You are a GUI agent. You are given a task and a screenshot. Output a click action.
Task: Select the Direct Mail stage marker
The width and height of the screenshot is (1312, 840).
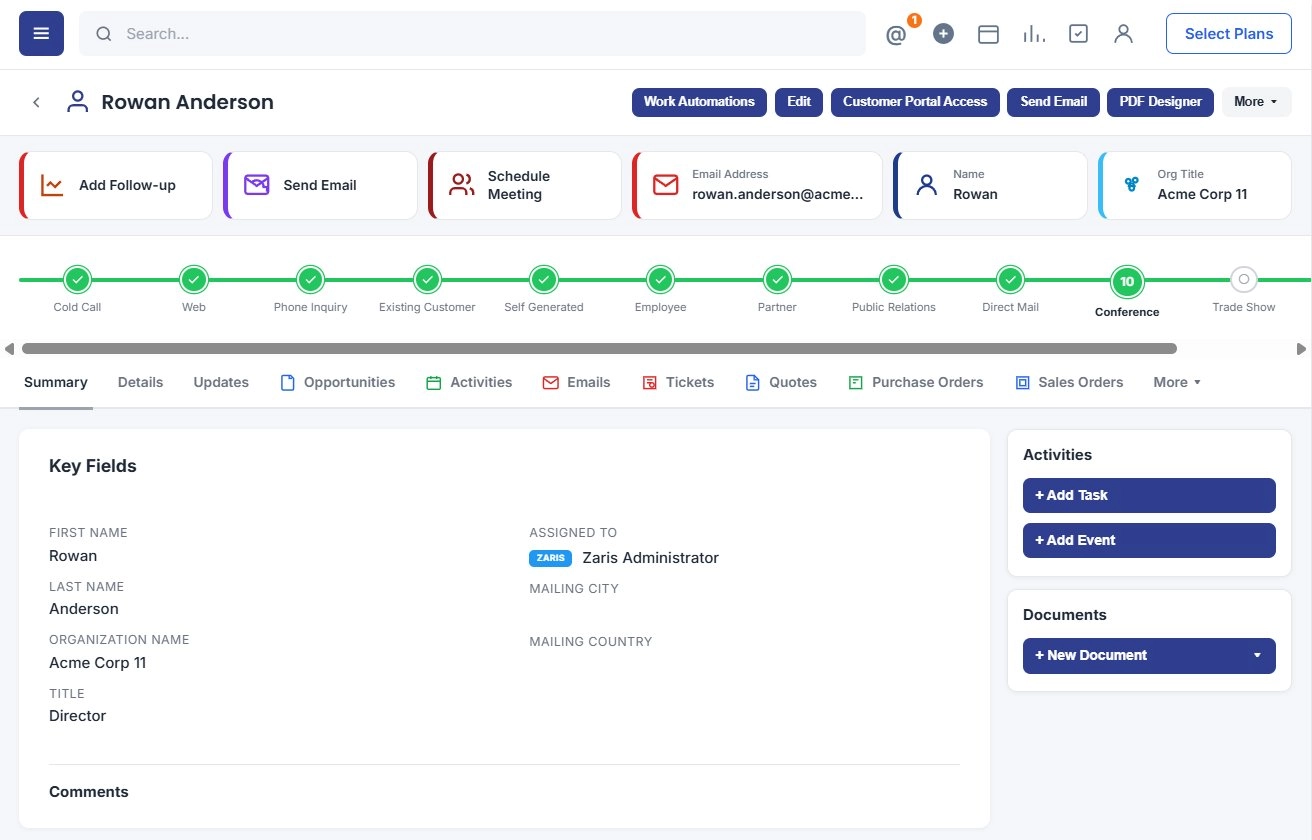1010,280
